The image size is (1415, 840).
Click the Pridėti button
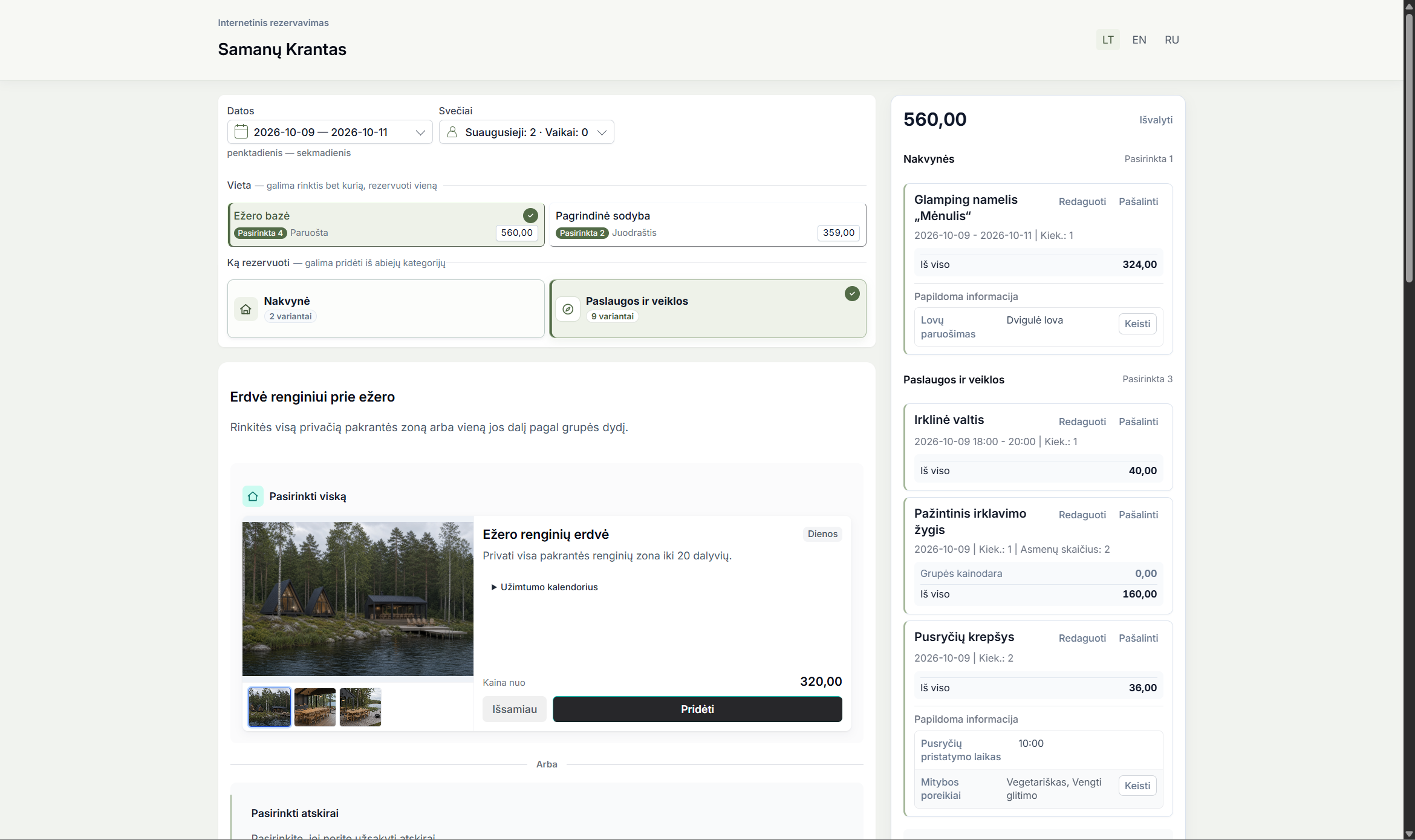coord(697,709)
